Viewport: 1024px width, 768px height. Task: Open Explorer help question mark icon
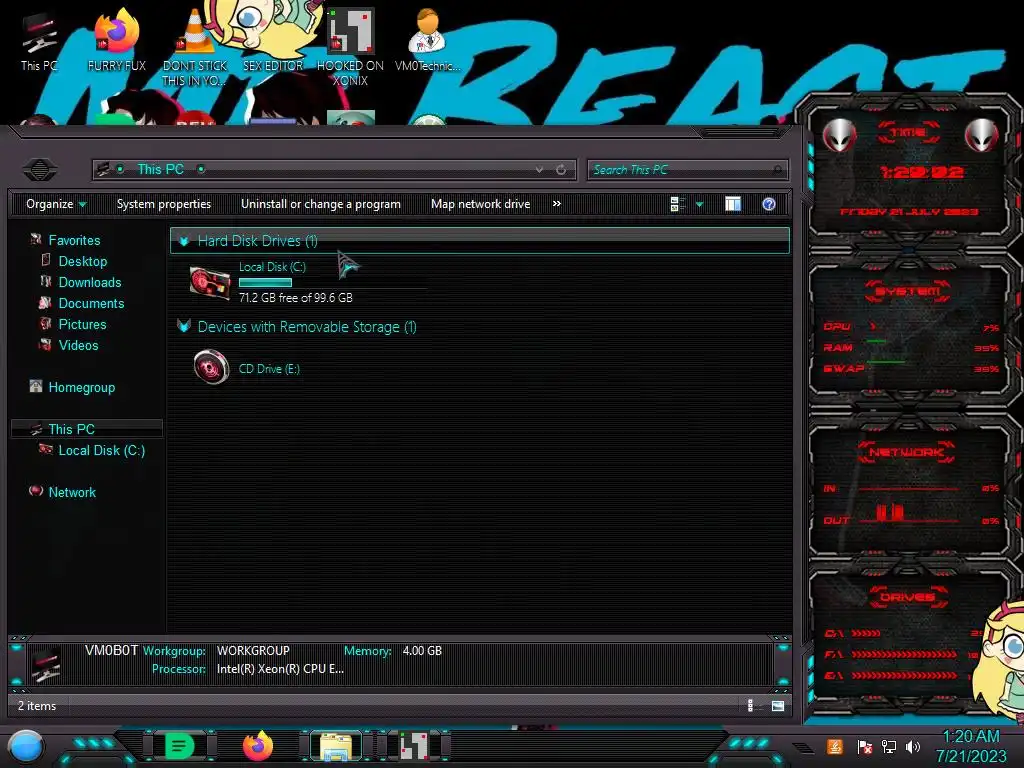click(769, 204)
